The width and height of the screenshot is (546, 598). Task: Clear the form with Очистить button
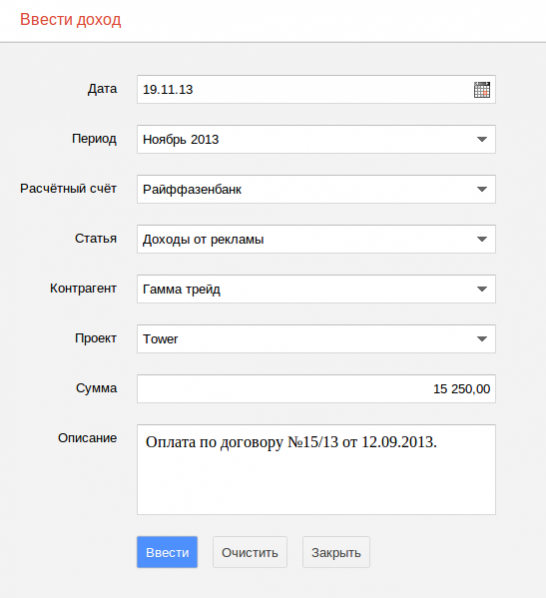[250, 552]
